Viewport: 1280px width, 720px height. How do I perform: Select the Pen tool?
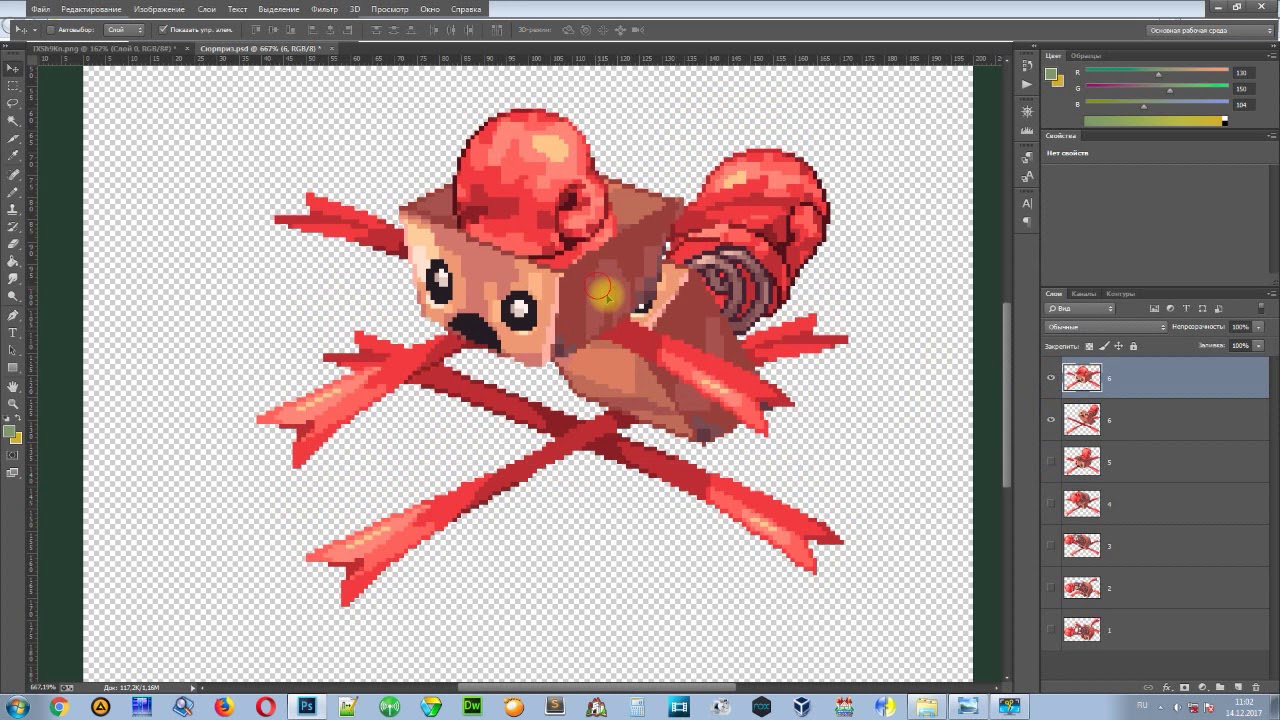(13, 315)
